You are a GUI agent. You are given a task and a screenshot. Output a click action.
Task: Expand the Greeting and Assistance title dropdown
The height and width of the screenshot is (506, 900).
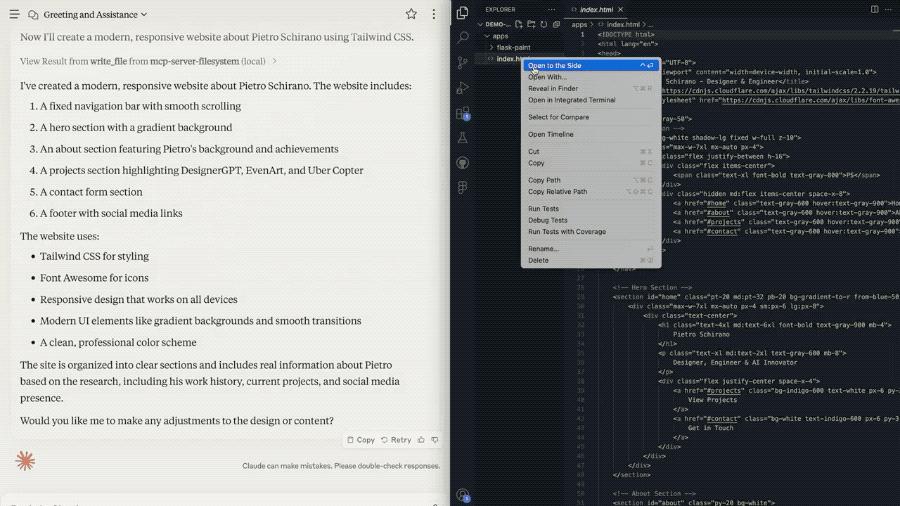tap(95, 14)
